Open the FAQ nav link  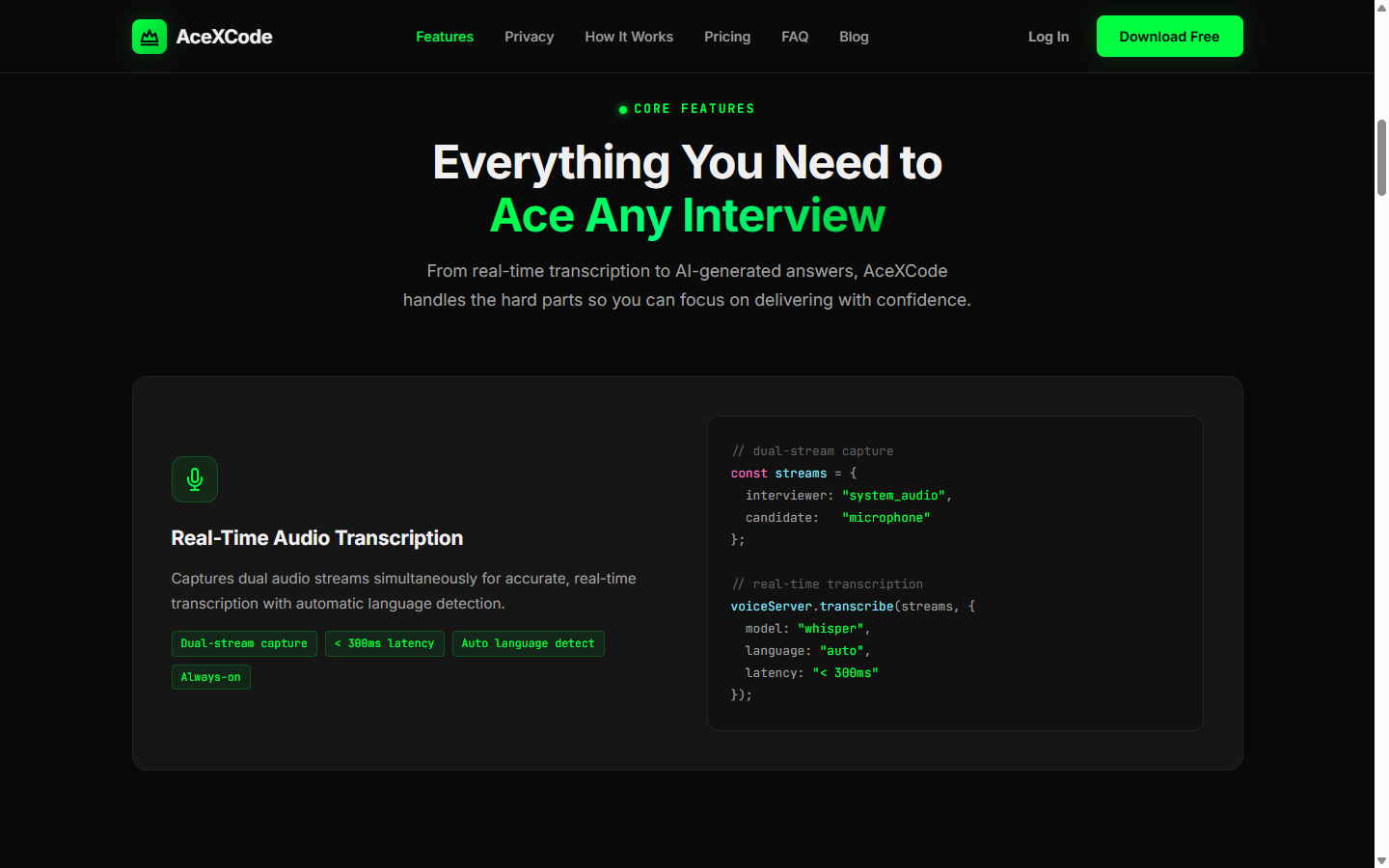click(795, 37)
